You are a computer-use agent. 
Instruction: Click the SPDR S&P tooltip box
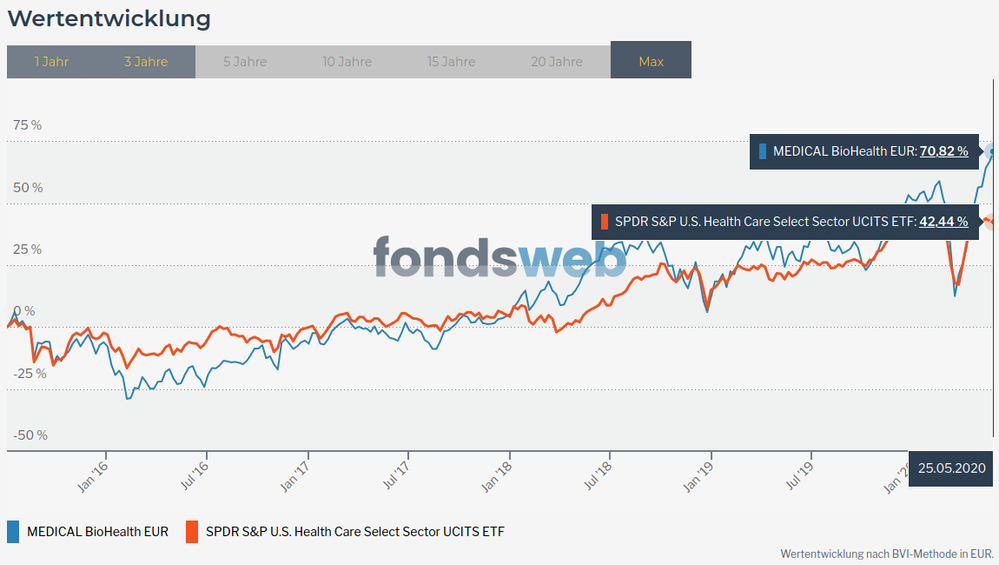(763, 221)
